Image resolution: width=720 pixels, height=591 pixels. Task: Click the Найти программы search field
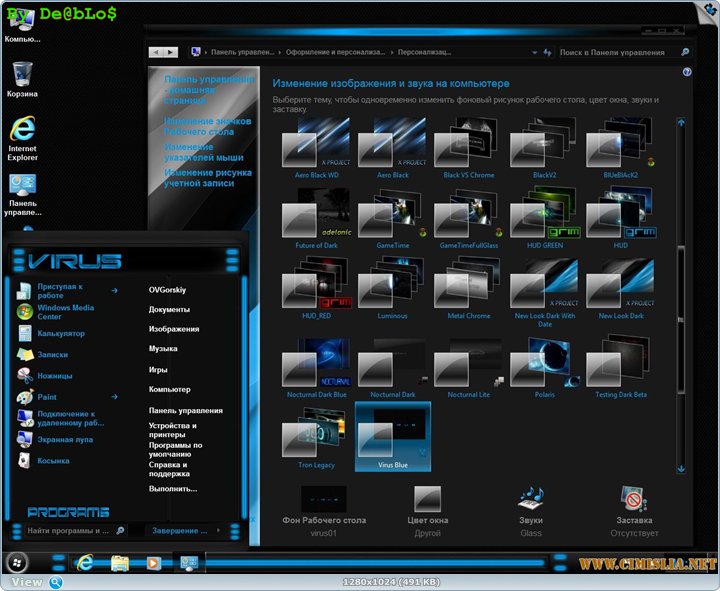[68, 530]
